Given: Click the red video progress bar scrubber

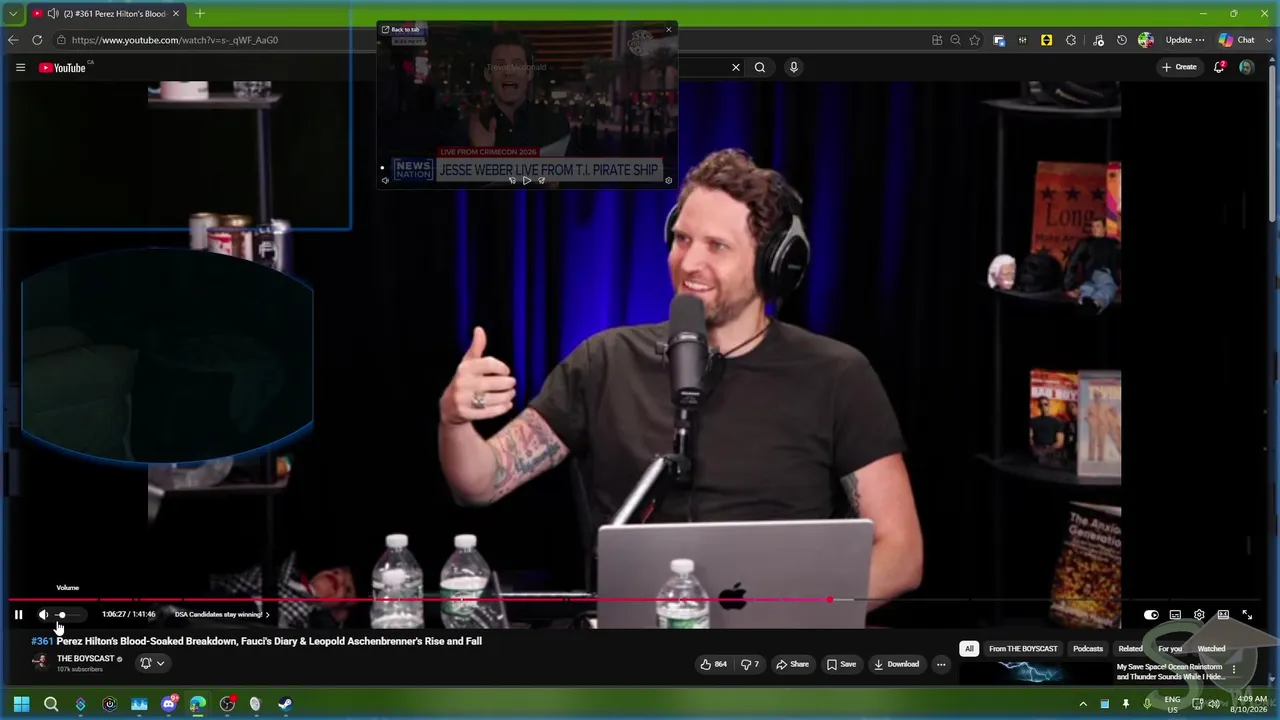Looking at the screenshot, I should tap(830, 600).
